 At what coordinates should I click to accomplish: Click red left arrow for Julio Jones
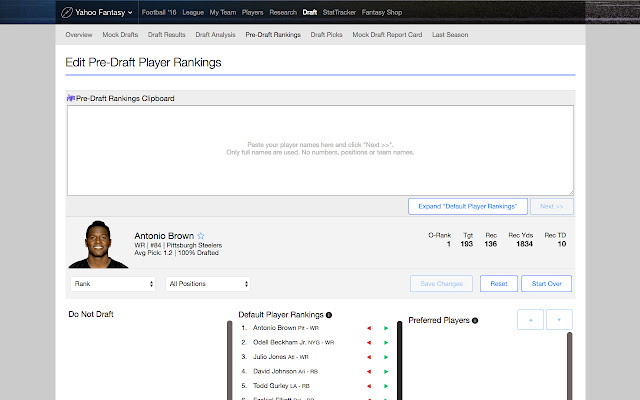(369, 357)
